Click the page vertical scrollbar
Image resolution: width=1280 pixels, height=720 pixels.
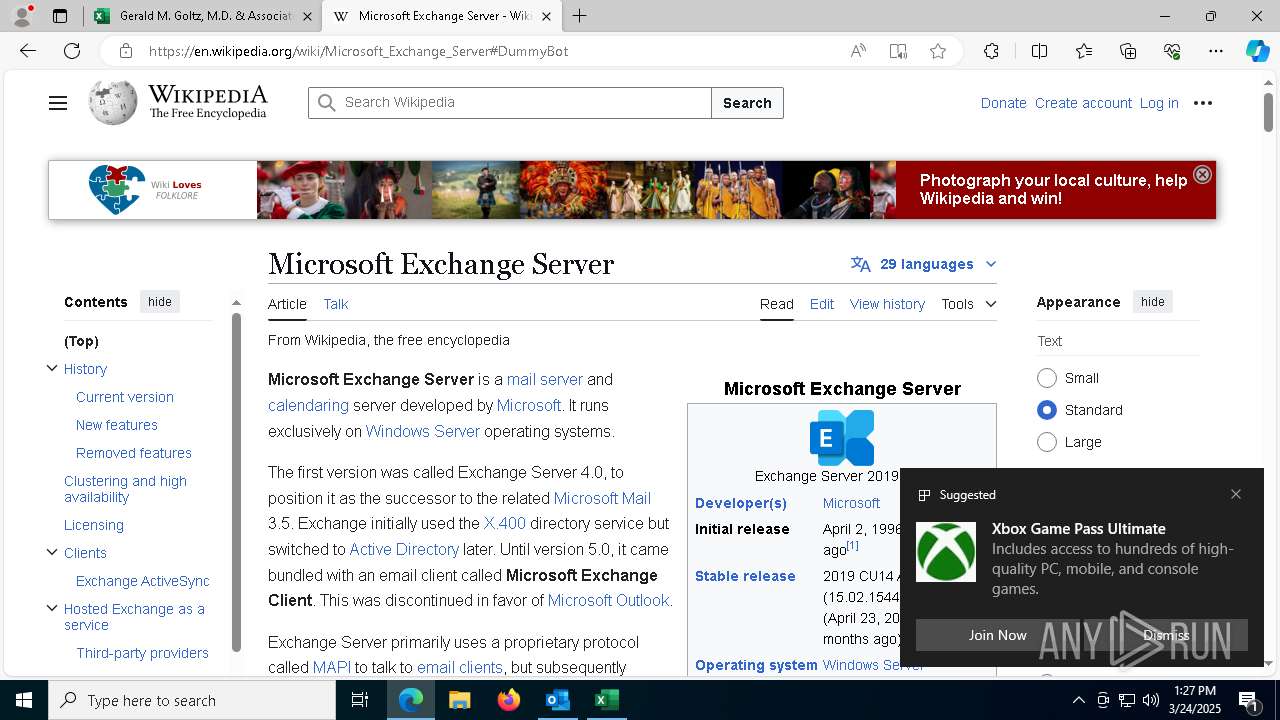(x=1269, y=112)
